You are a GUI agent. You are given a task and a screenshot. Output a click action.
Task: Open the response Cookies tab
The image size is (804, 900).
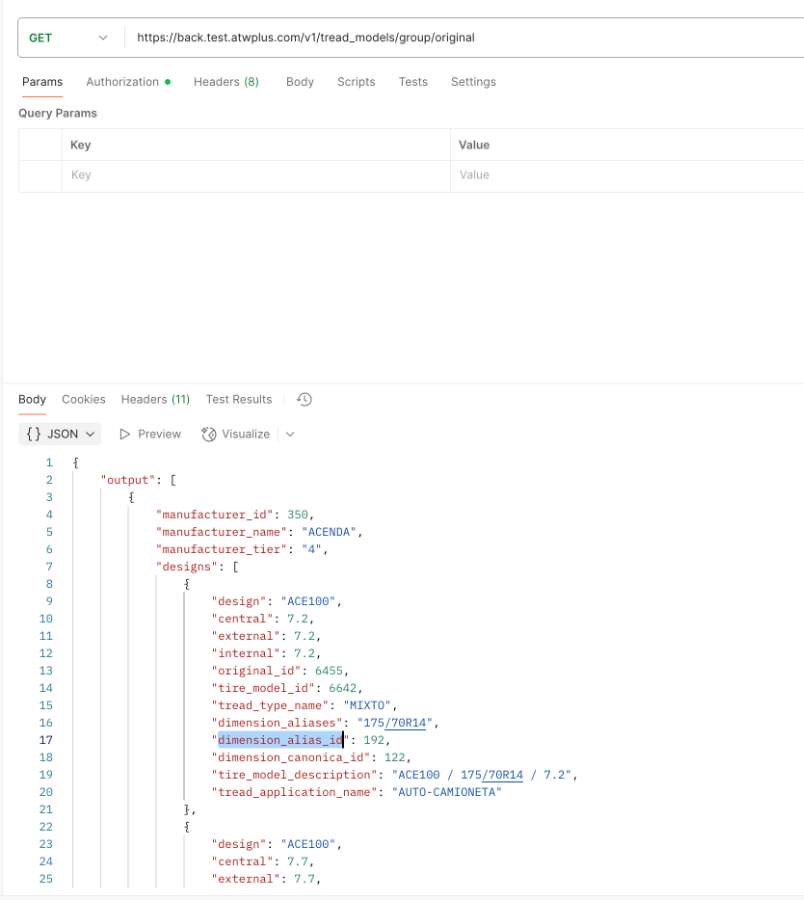tap(83, 399)
